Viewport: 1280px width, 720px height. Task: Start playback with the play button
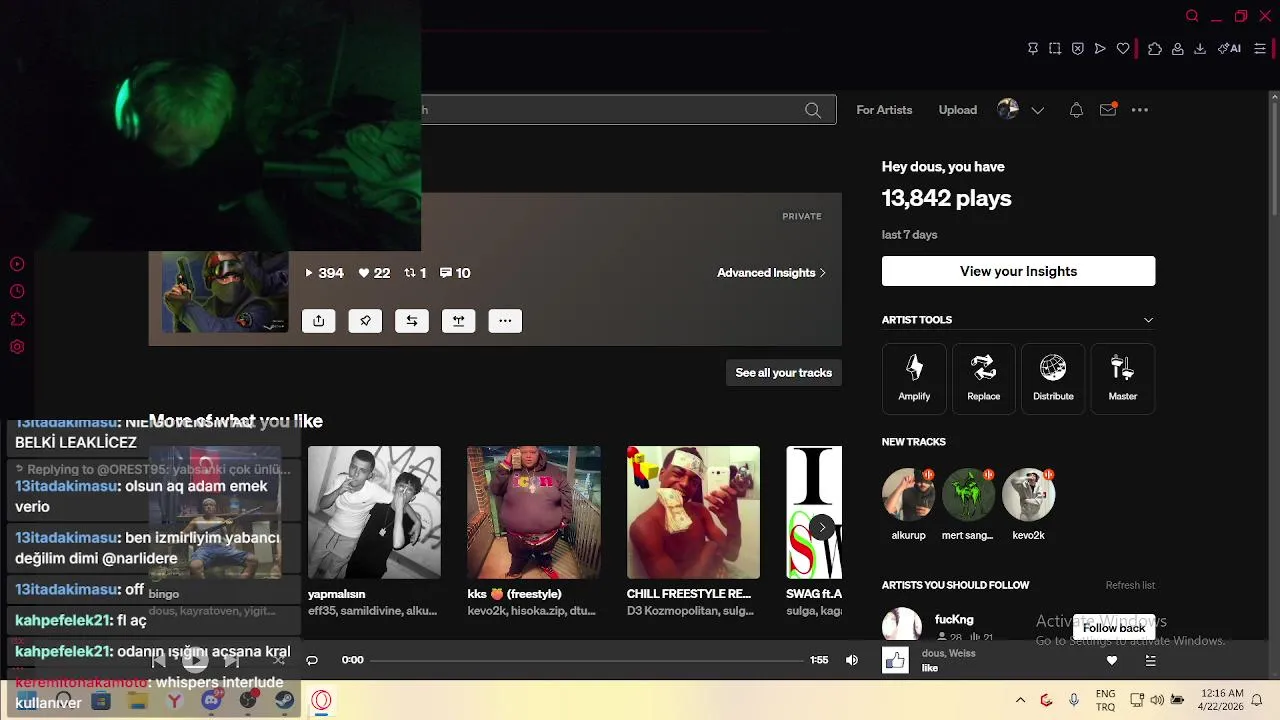click(195, 660)
